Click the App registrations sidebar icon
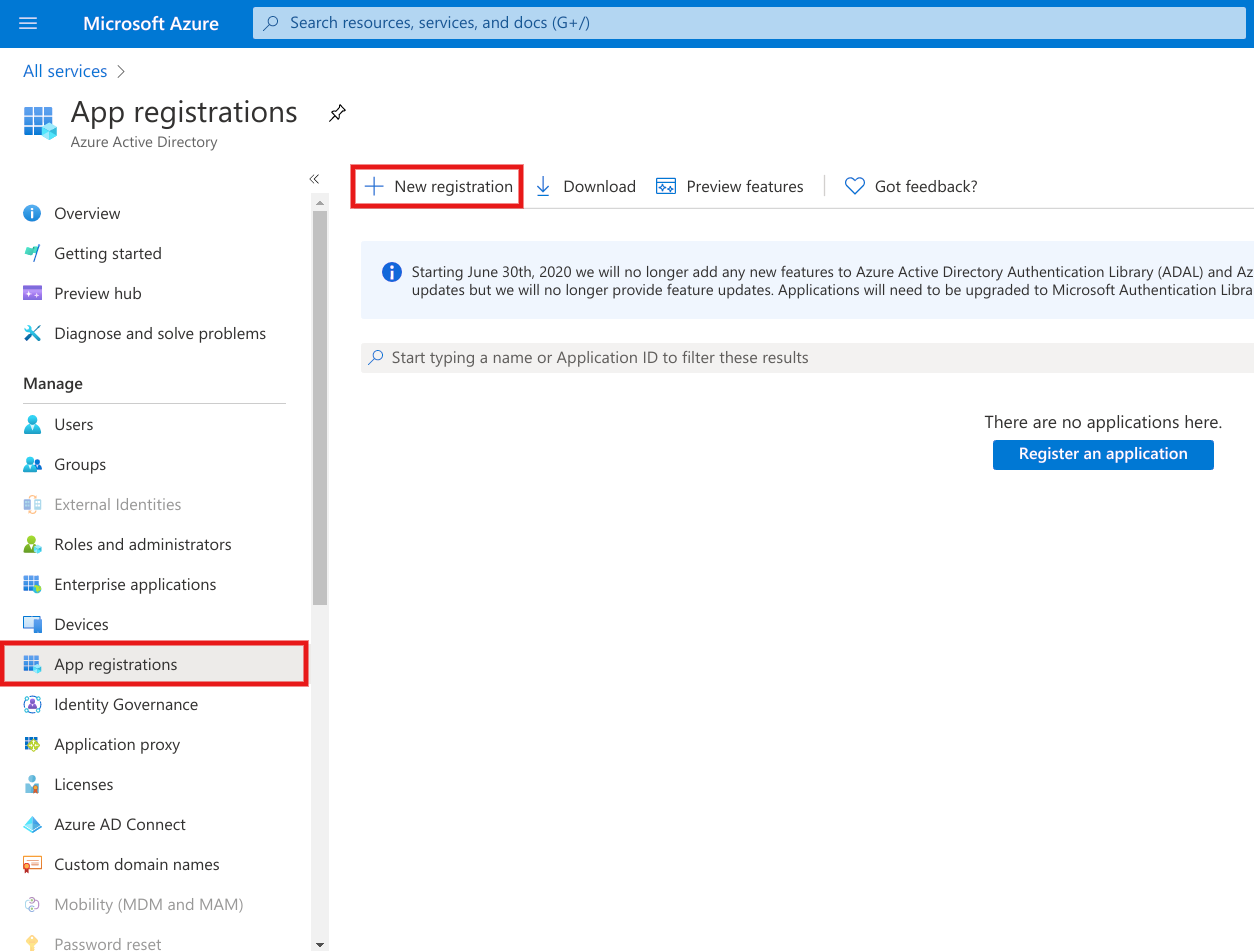This screenshot has height=951, width=1254. click(32, 664)
